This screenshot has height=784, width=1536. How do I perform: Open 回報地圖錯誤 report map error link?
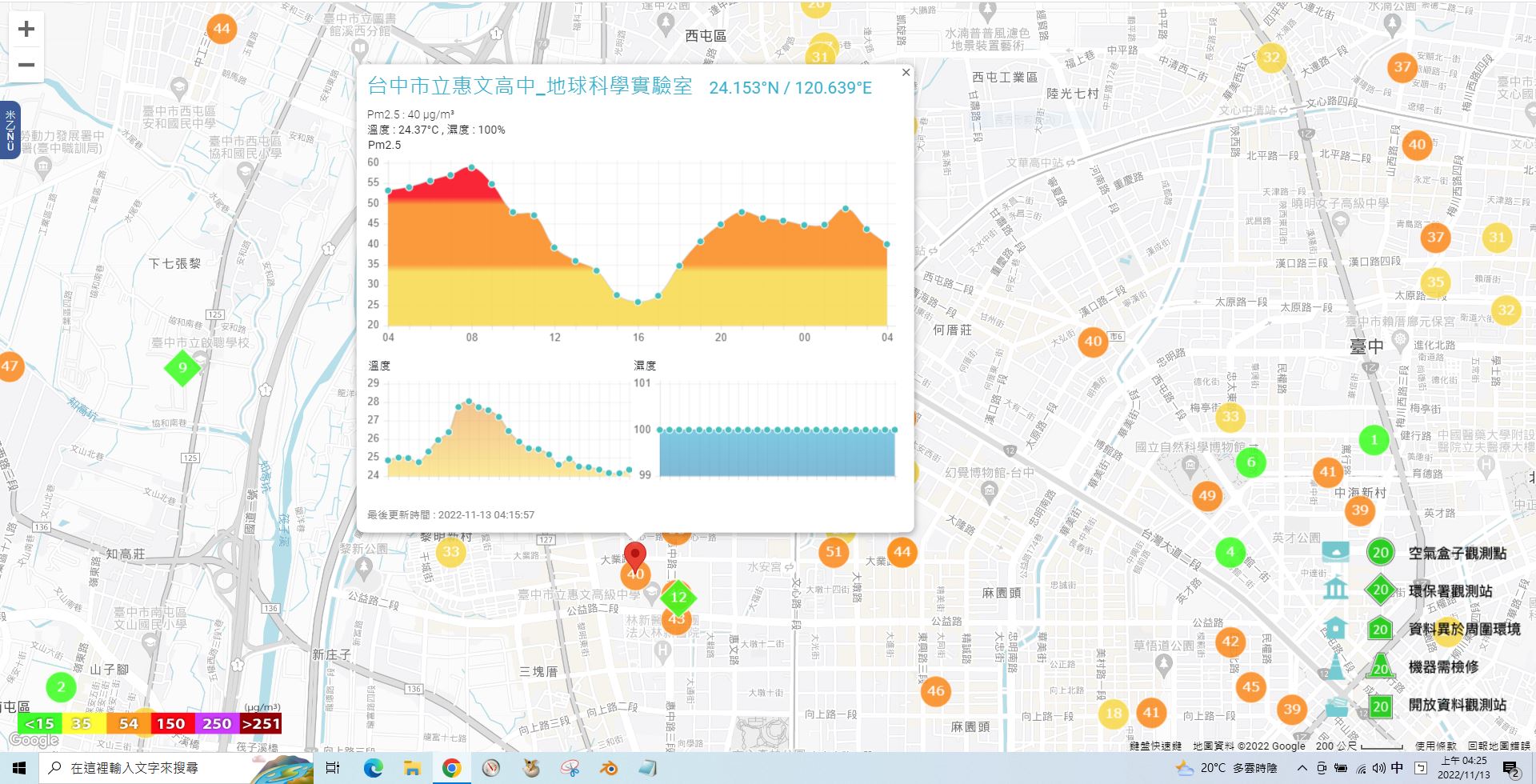1498,746
